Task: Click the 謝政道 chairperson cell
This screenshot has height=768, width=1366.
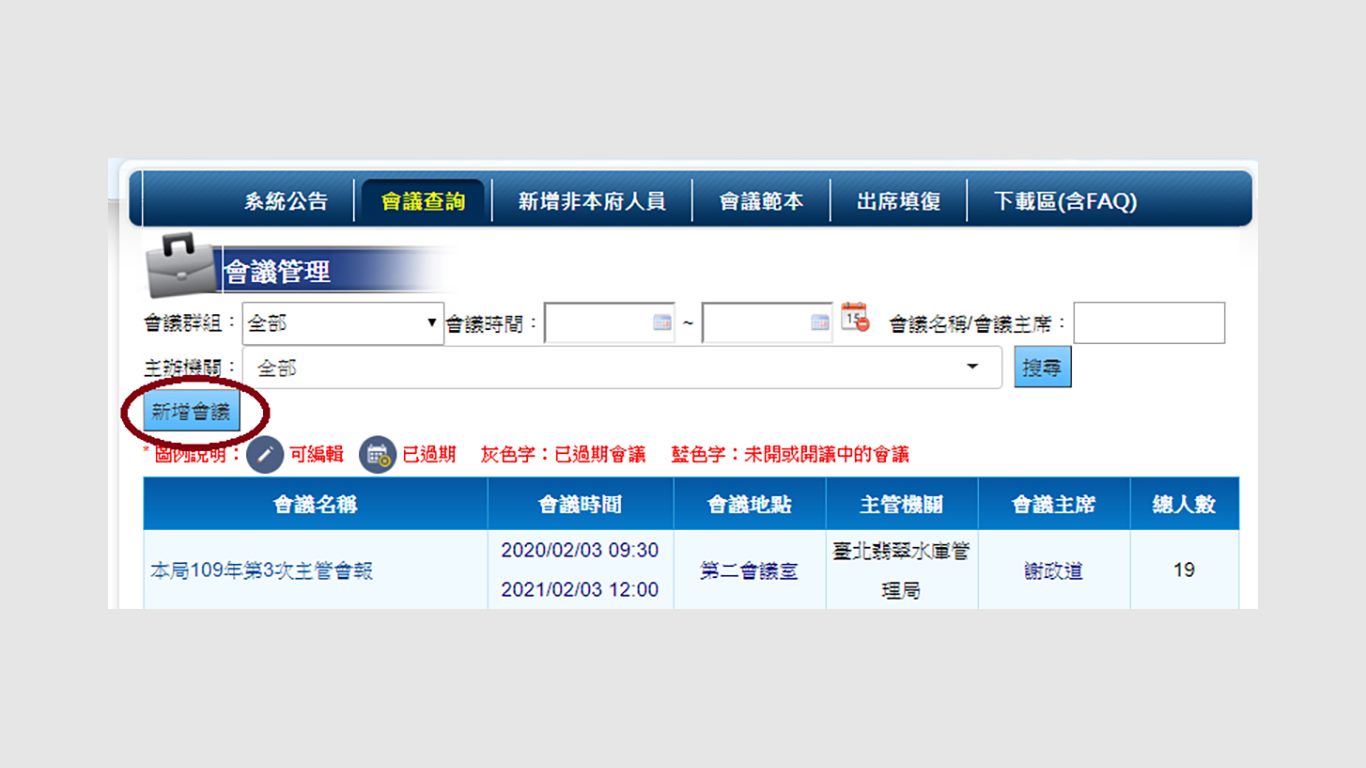Action: (x=1053, y=571)
